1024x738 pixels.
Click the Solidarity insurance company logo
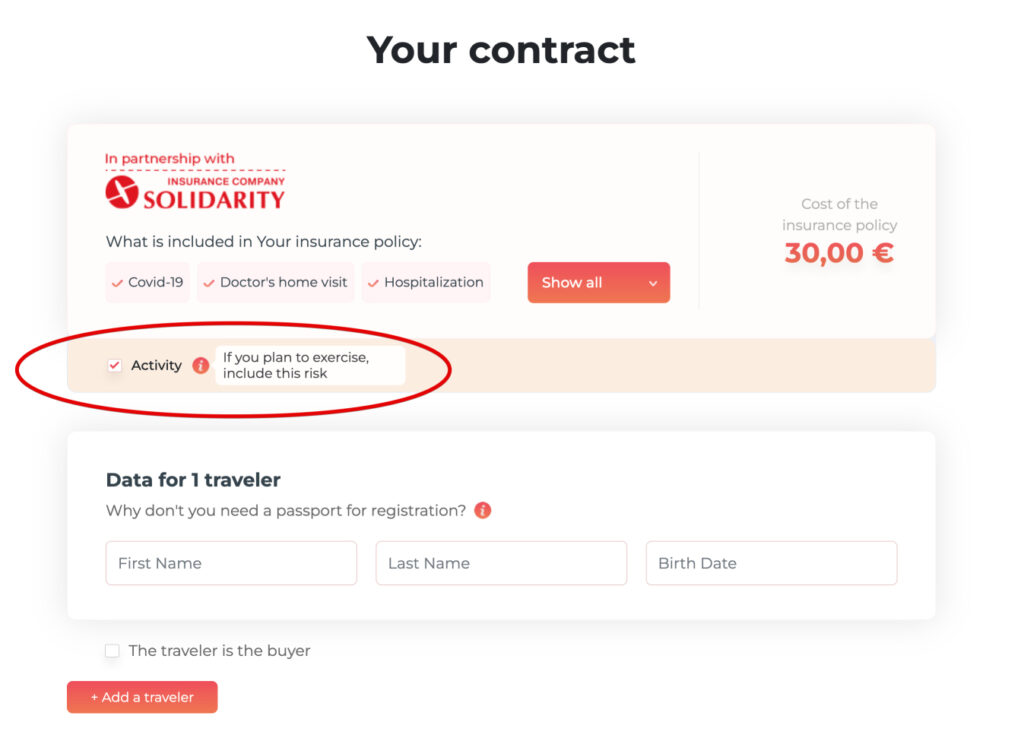tap(195, 193)
